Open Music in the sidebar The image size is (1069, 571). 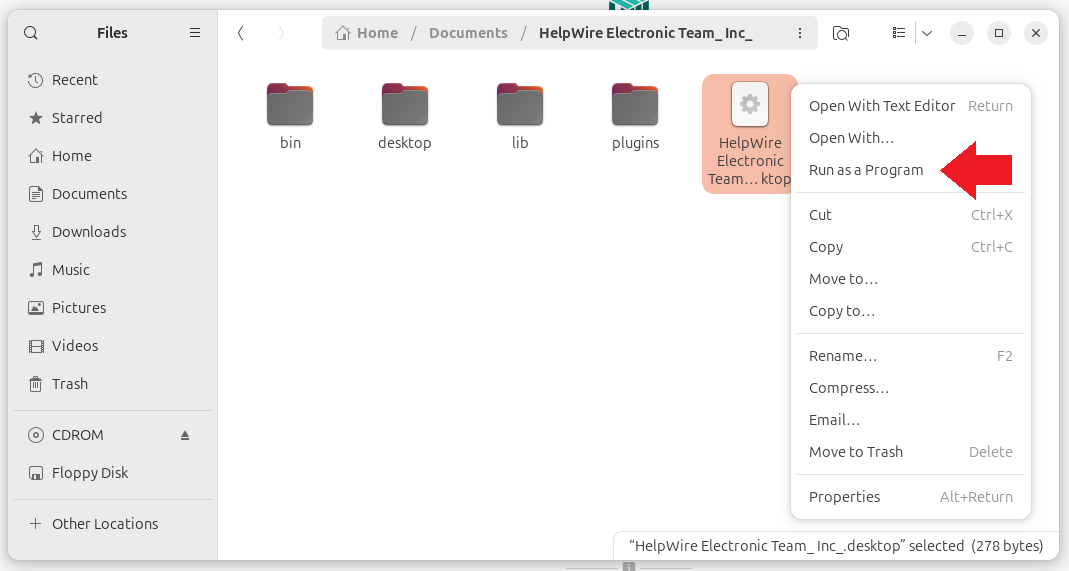pyautogui.click(x=112, y=270)
